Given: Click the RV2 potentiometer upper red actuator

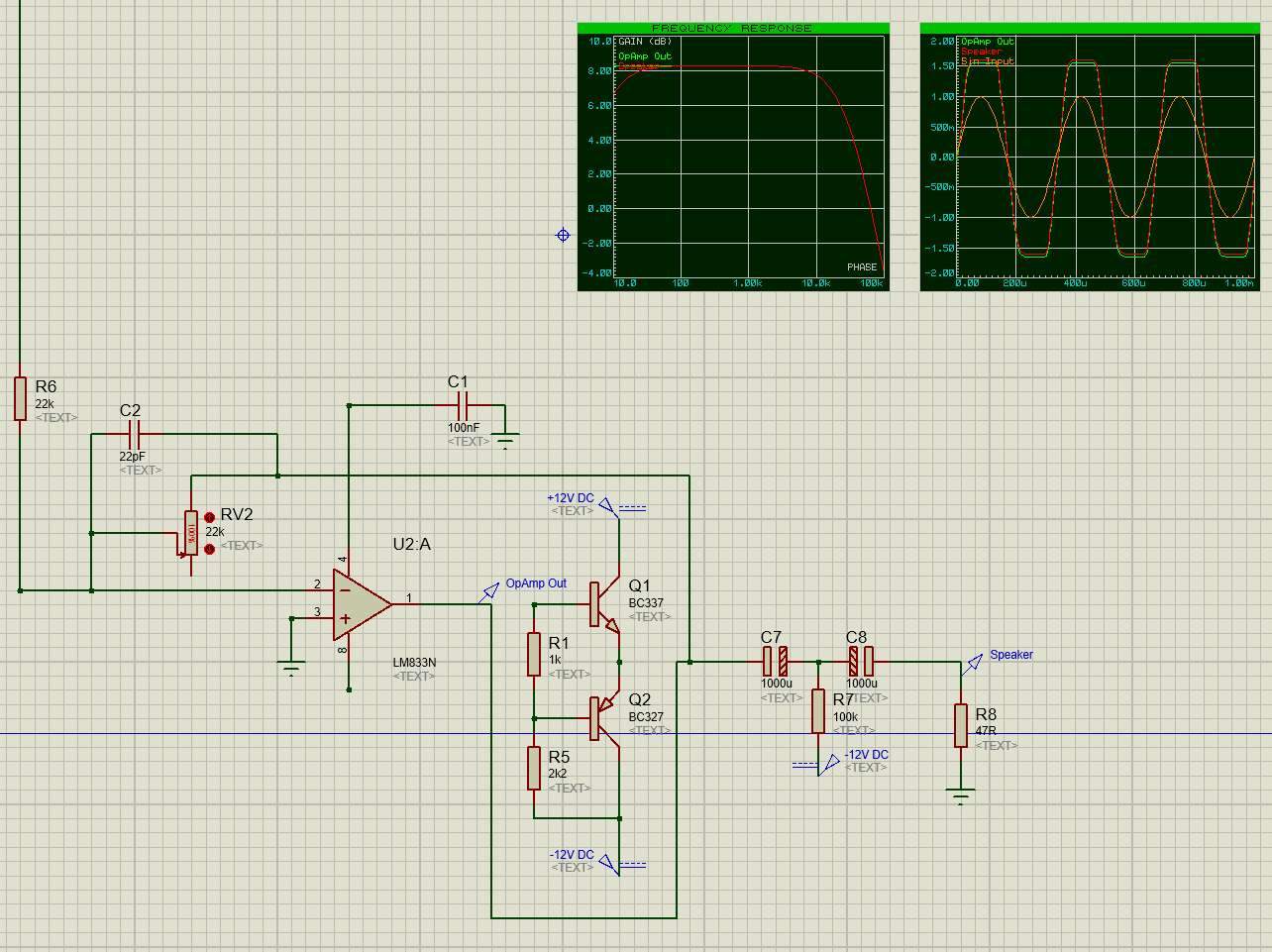Looking at the screenshot, I should click(x=209, y=517).
